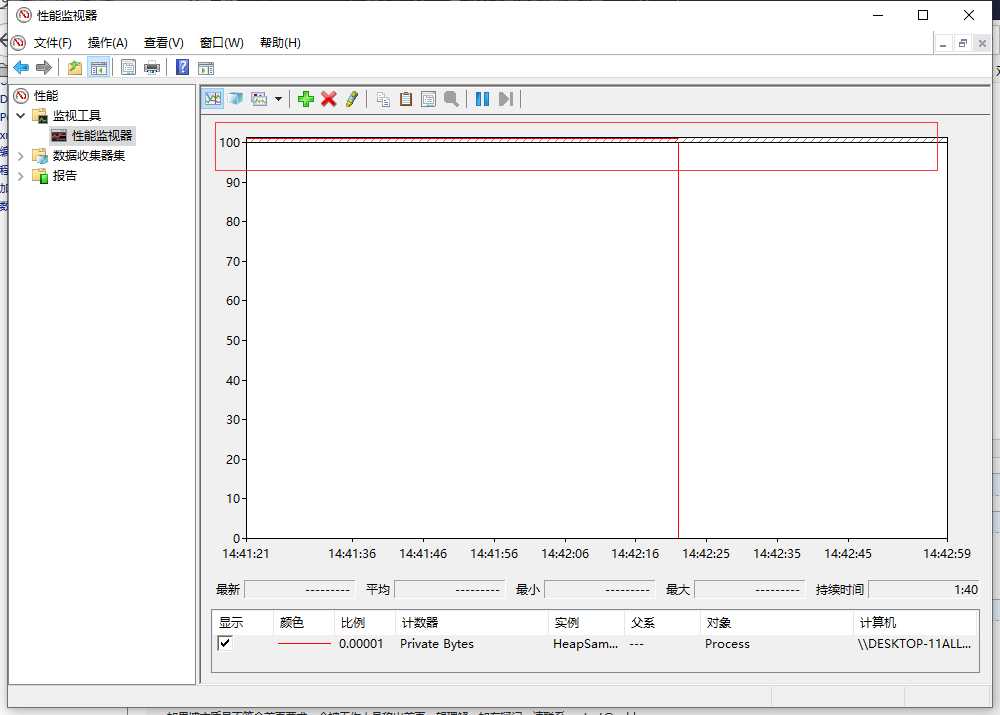Click the Change Graph Type icon
The width and height of the screenshot is (1000, 715).
click(259, 99)
